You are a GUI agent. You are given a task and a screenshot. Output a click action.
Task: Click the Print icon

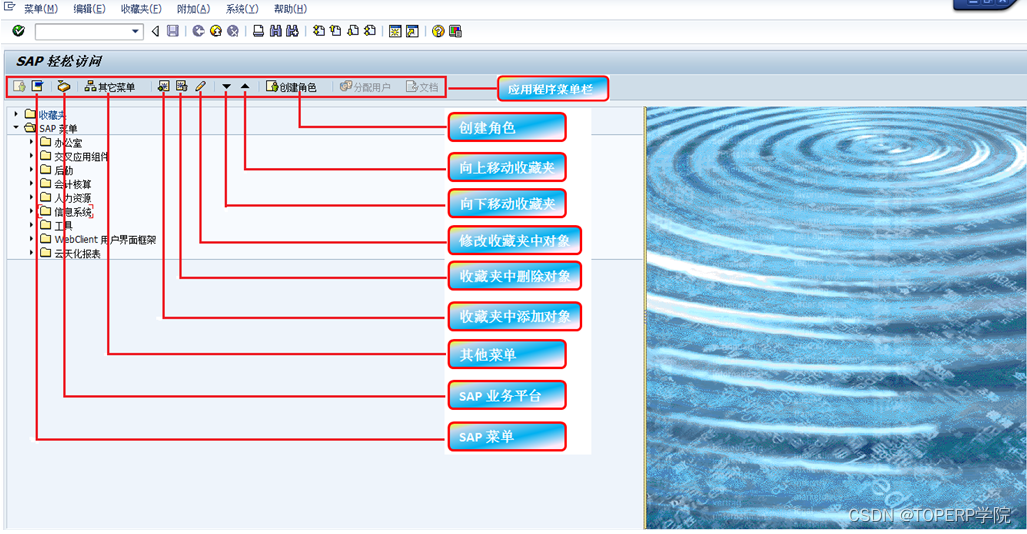259,31
